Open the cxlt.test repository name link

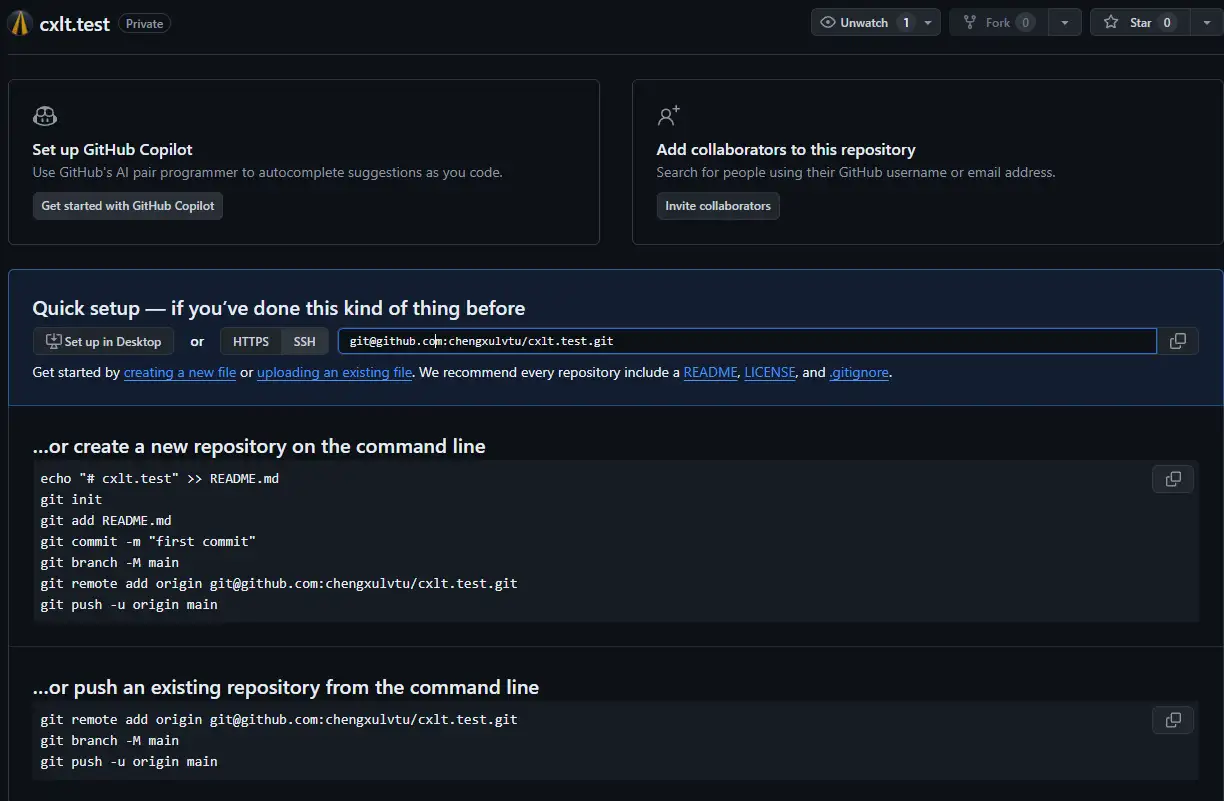(74, 24)
